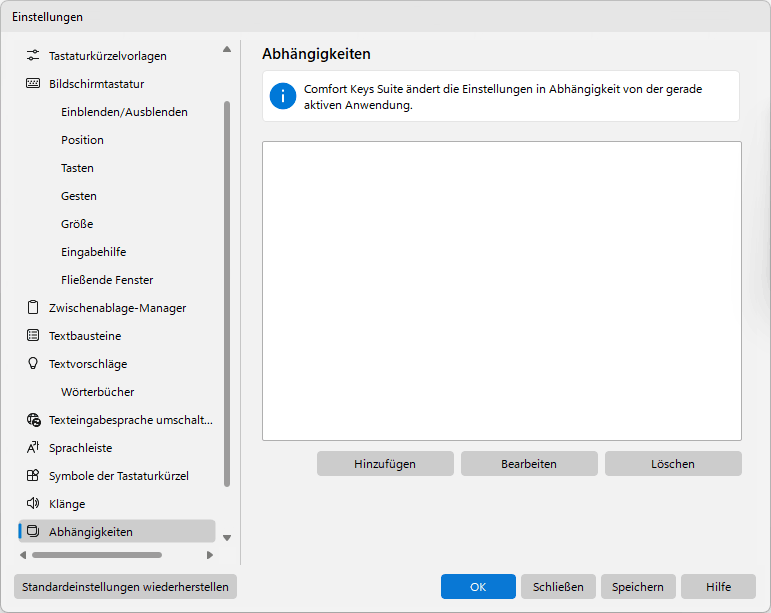
Task: Click the Tastaturkürzelvorlagen sliders icon
Action: pyautogui.click(x=33, y=56)
